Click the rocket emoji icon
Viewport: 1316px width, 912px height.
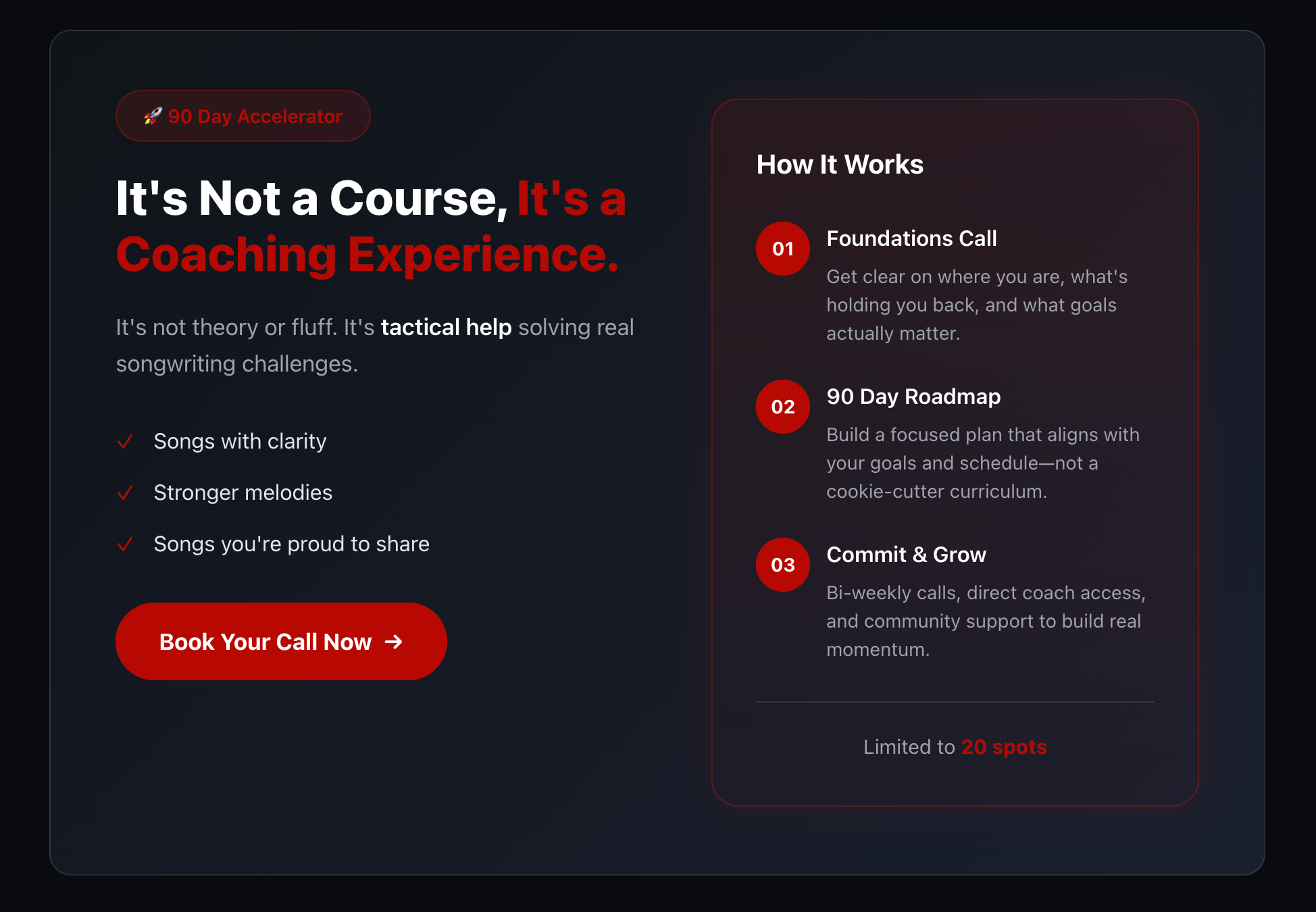coord(153,116)
